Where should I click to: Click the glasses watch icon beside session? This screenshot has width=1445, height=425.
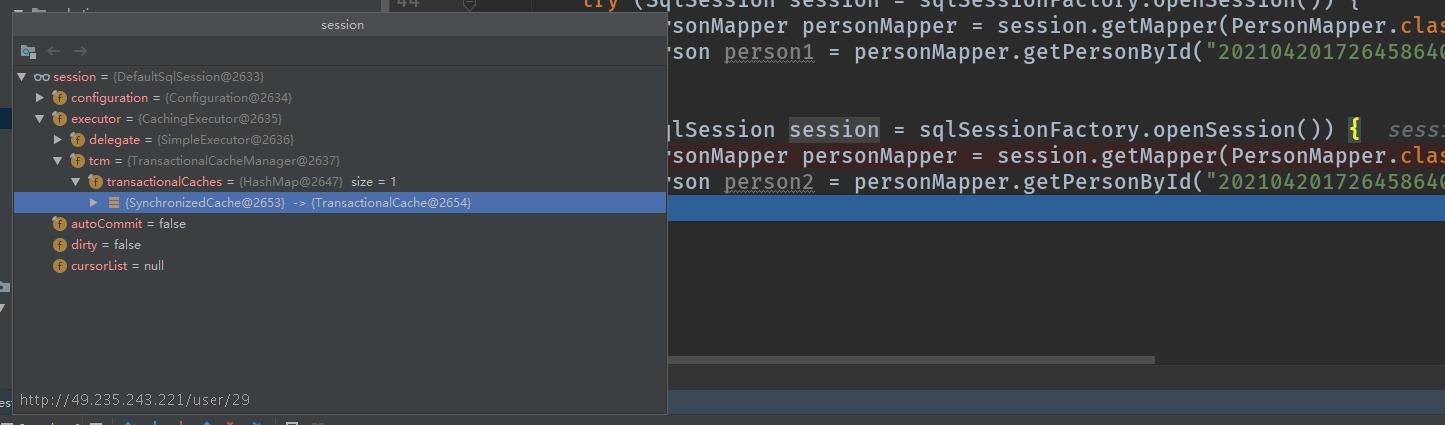point(42,77)
